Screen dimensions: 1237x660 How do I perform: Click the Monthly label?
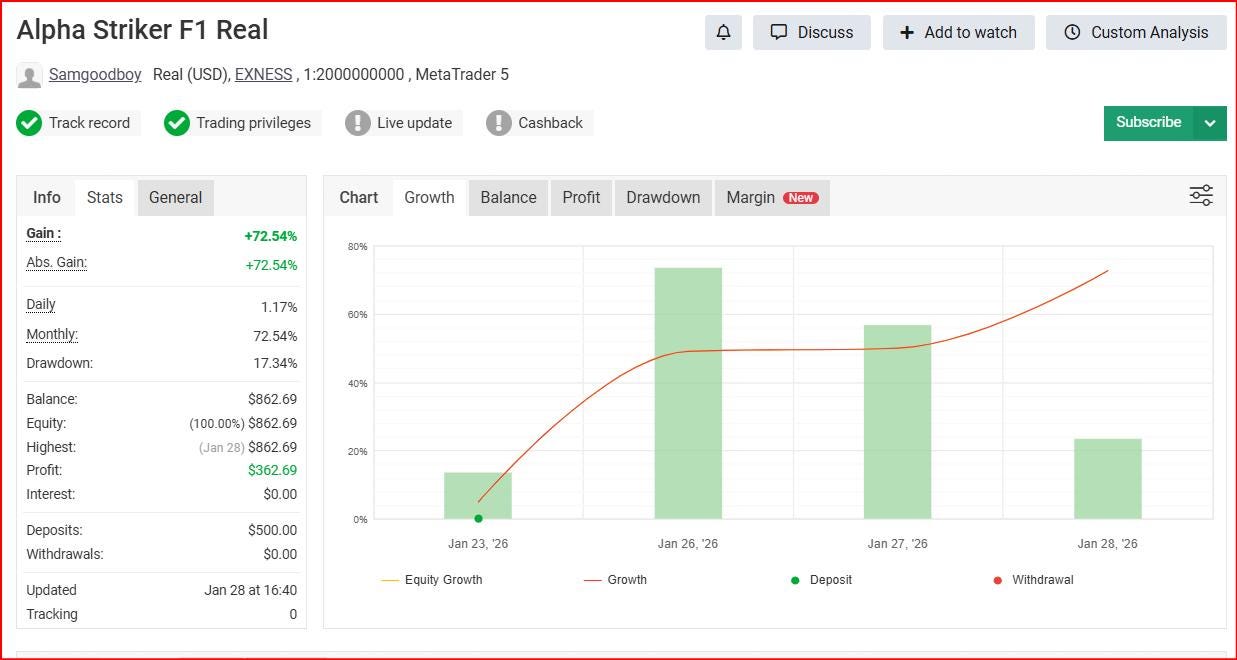(52, 334)
